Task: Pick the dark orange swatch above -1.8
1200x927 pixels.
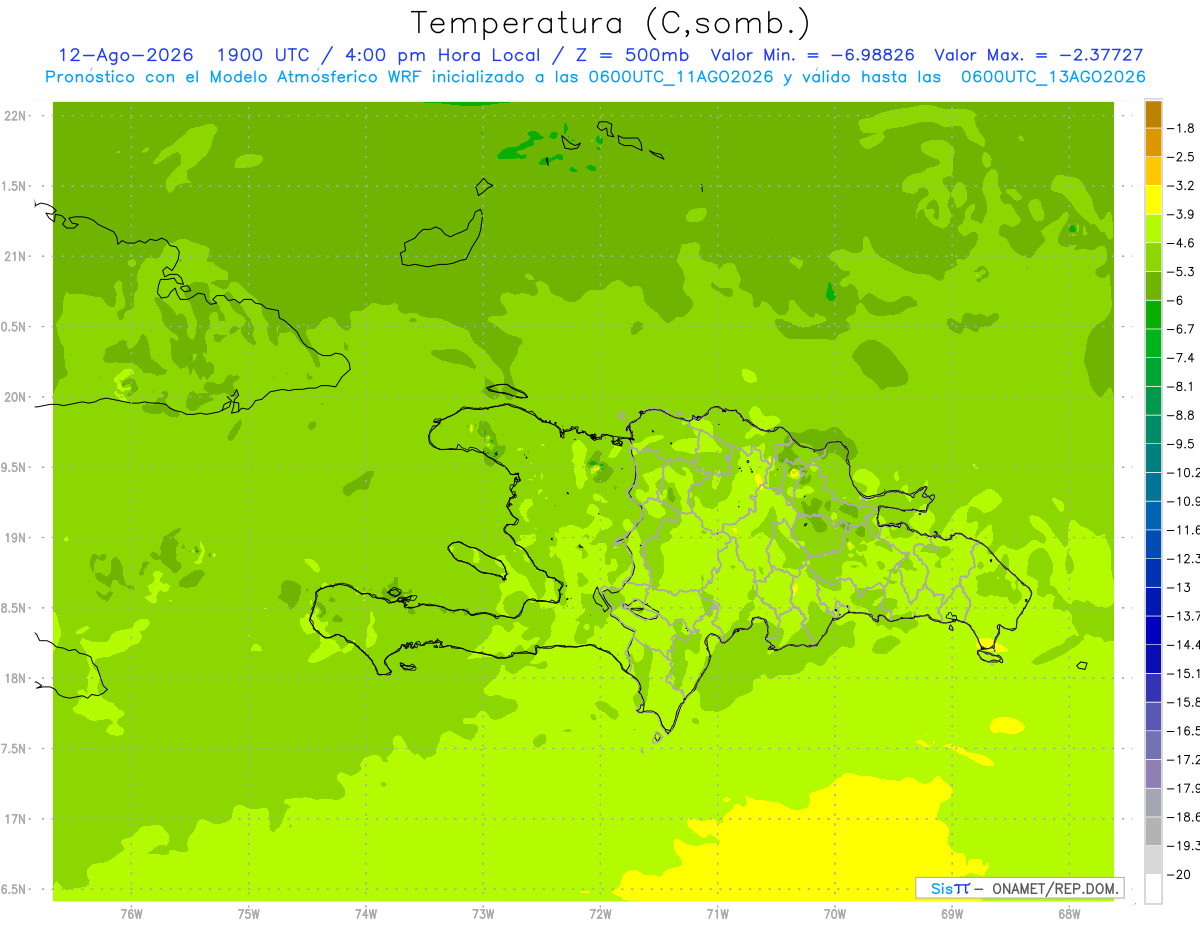Action: click(x=1153, y=114)
